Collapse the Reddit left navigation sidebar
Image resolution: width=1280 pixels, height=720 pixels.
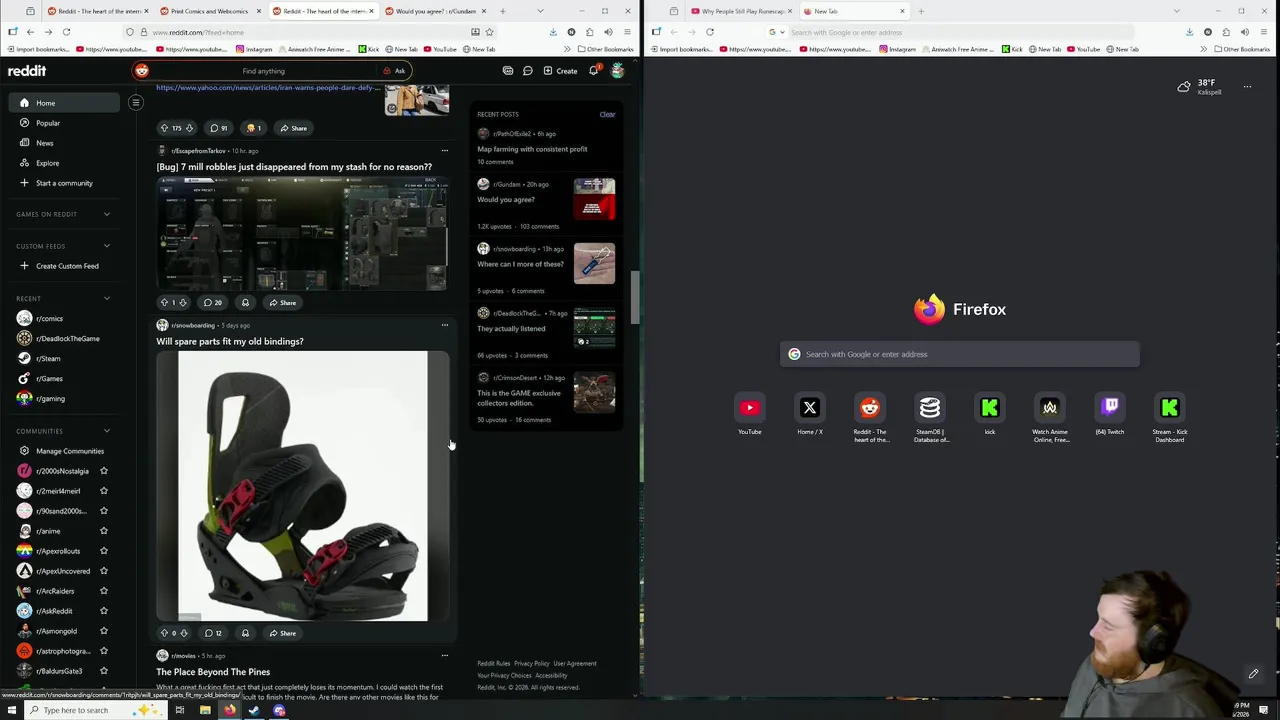(x=136, y=102)
